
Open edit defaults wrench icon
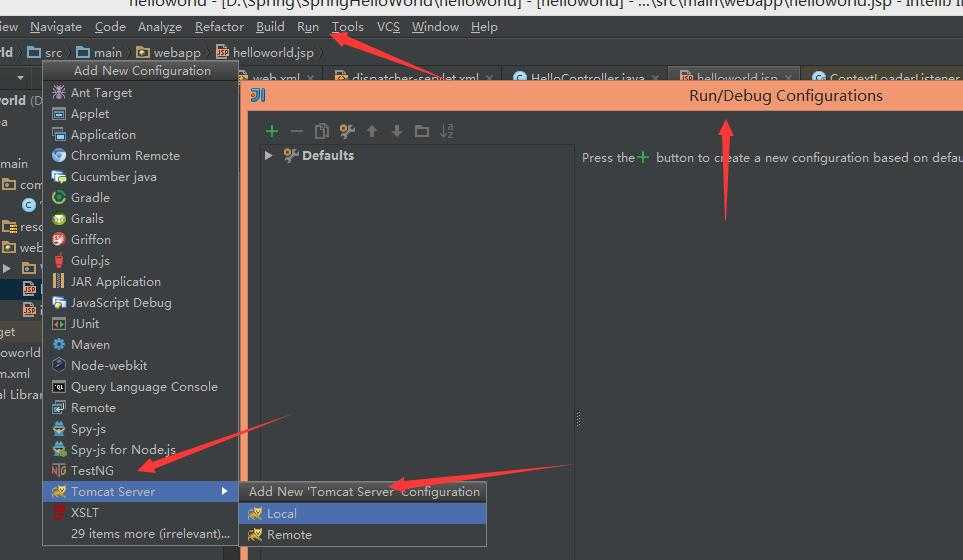347,131
